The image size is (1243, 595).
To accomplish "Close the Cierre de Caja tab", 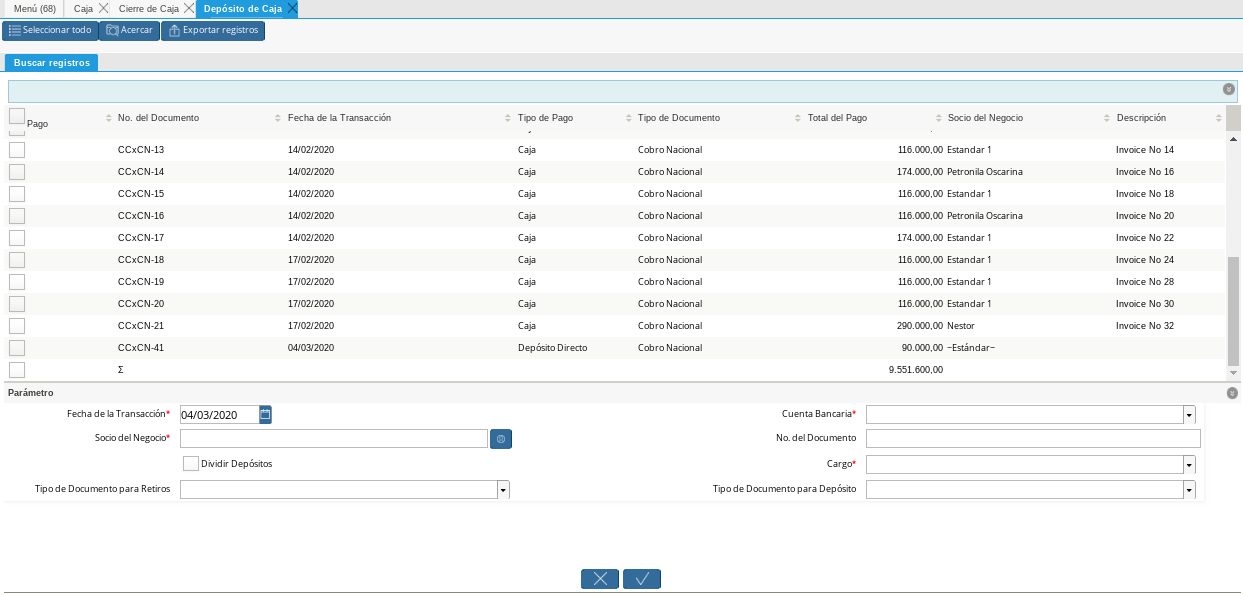I will point(189,8).
